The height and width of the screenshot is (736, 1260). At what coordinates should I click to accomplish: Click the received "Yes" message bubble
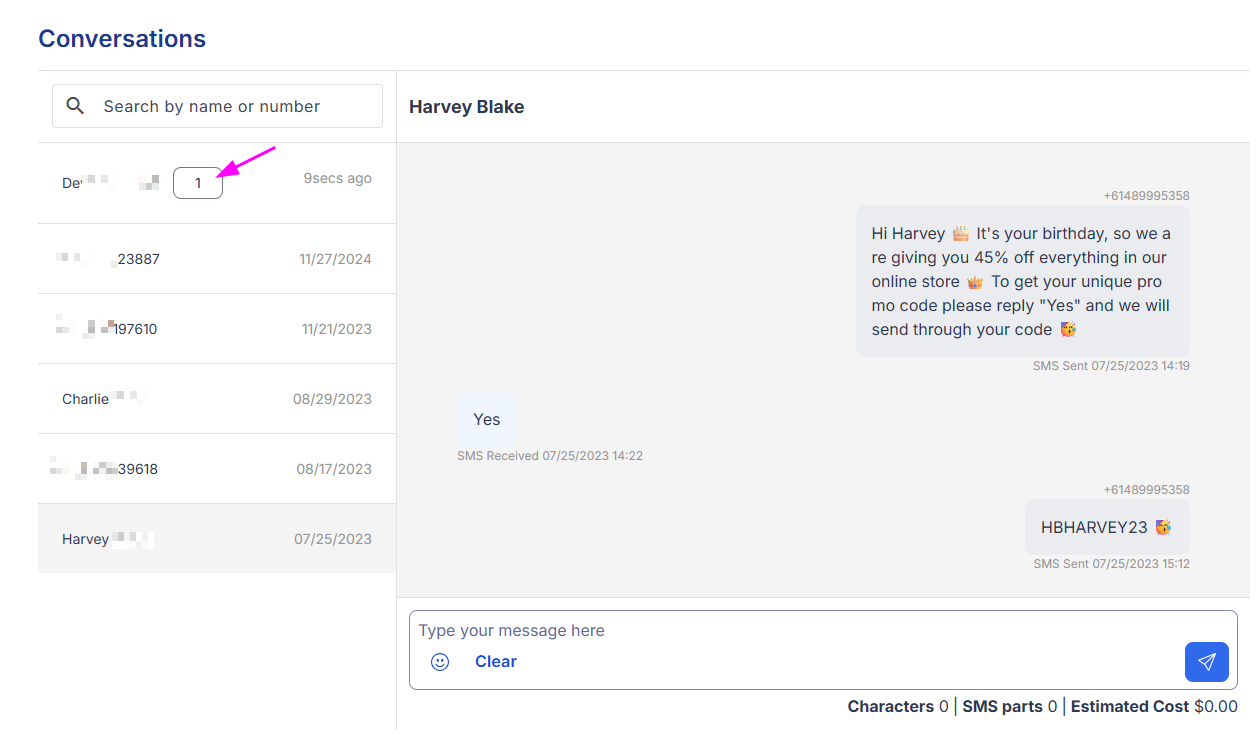pyautogui.click(x=487, y=419)
